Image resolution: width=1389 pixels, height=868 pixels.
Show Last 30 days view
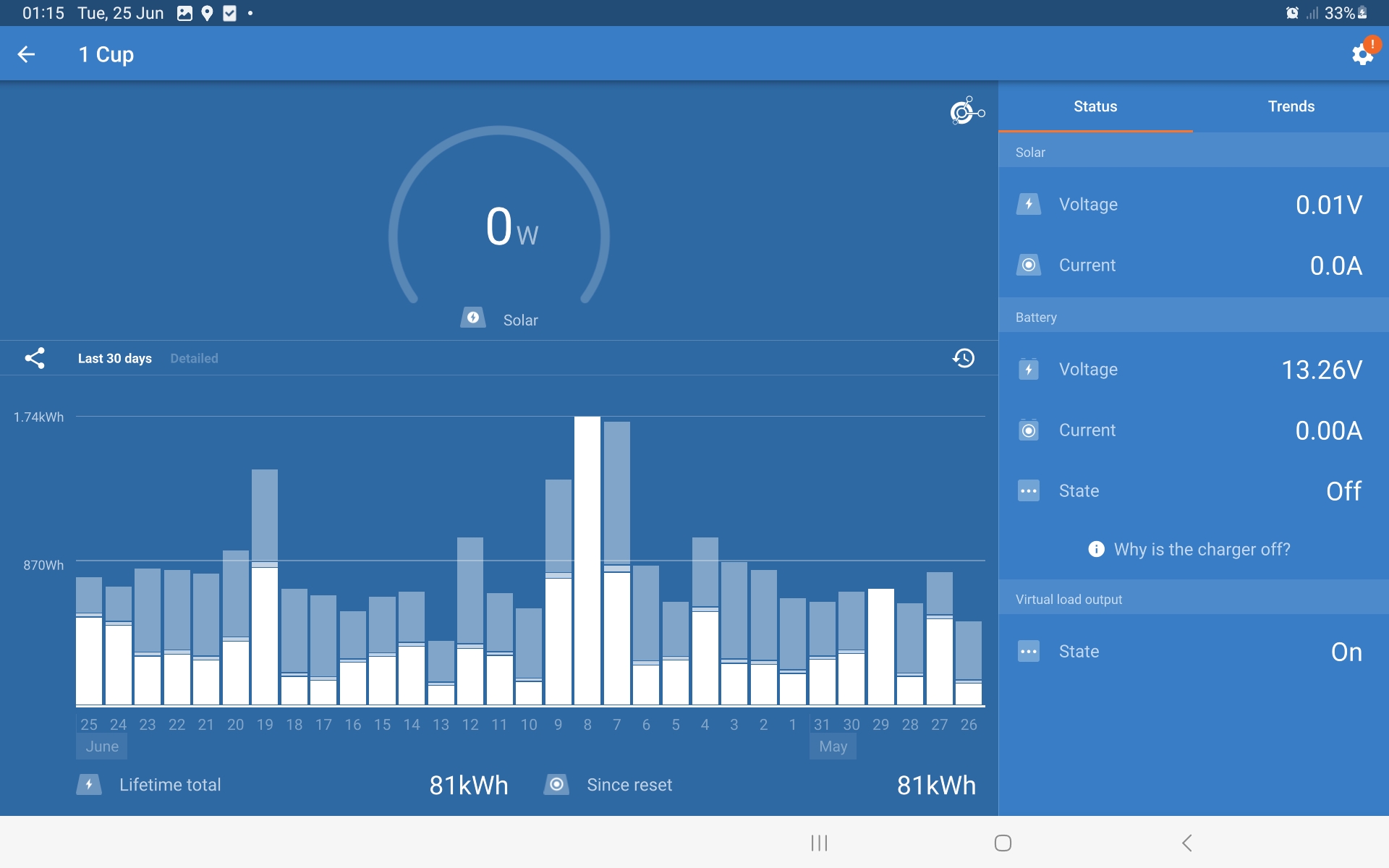pyautogui.click(x=115, y=358)
